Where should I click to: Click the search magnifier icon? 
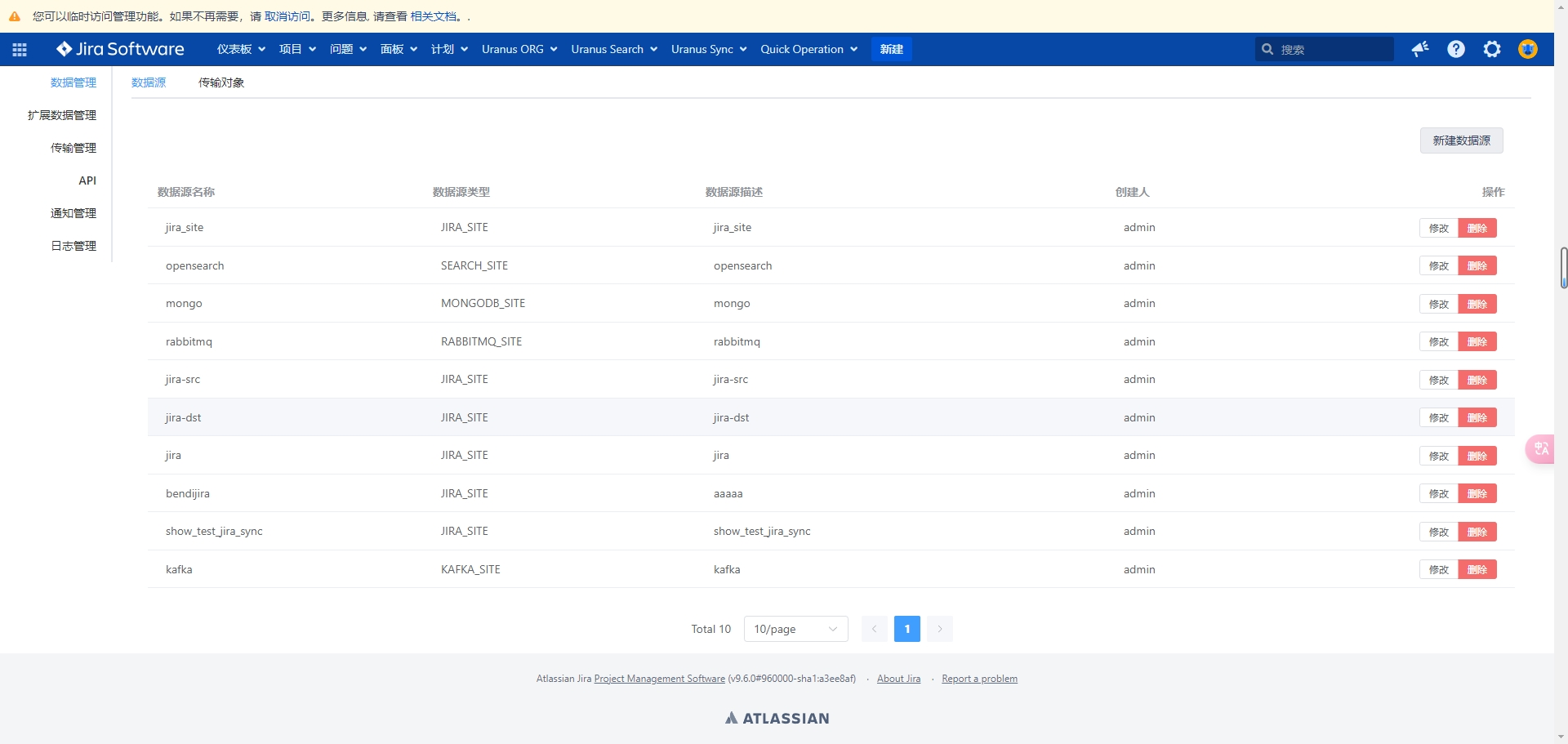click(x=1267, y=49)
